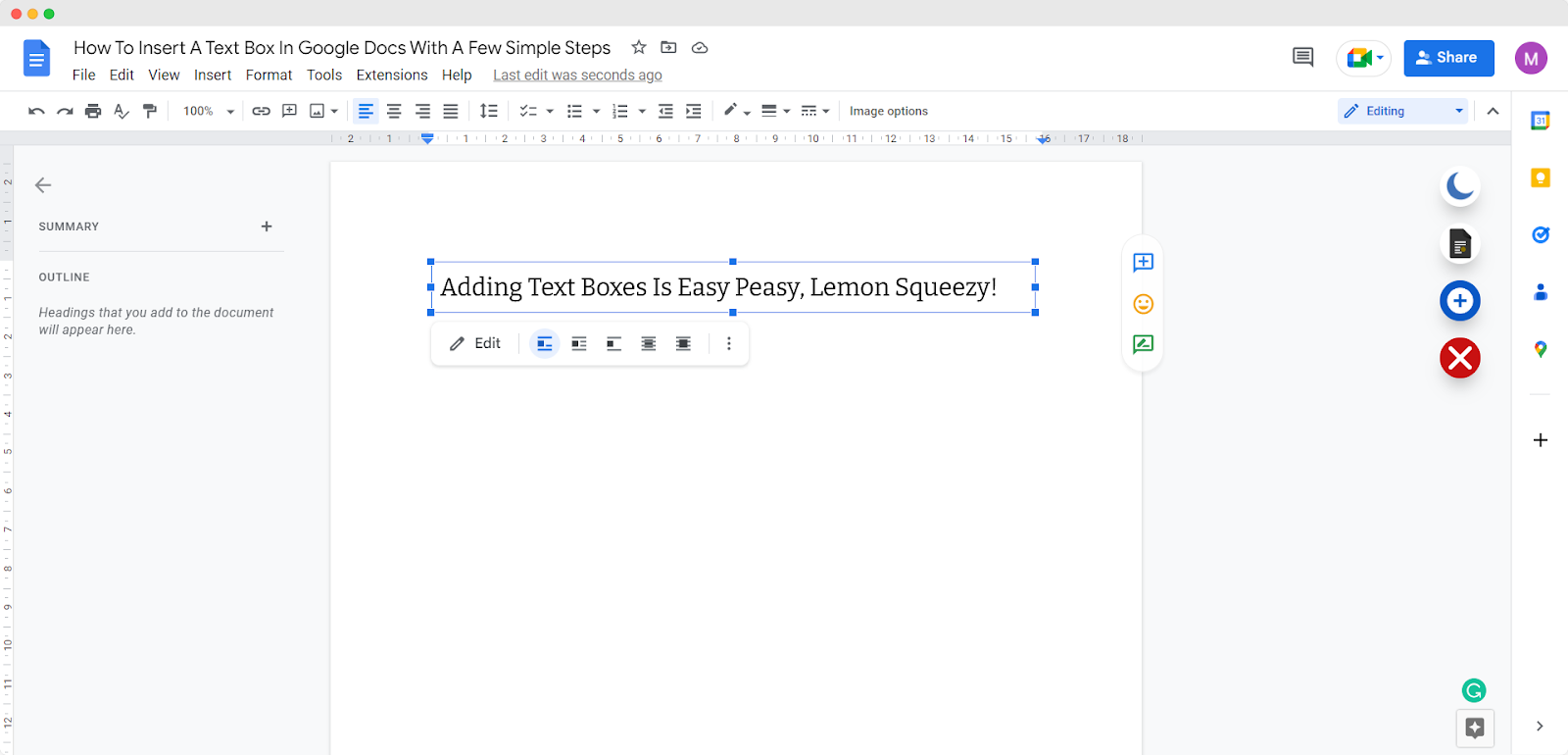Open the border dash dropdown

(815, 111)
